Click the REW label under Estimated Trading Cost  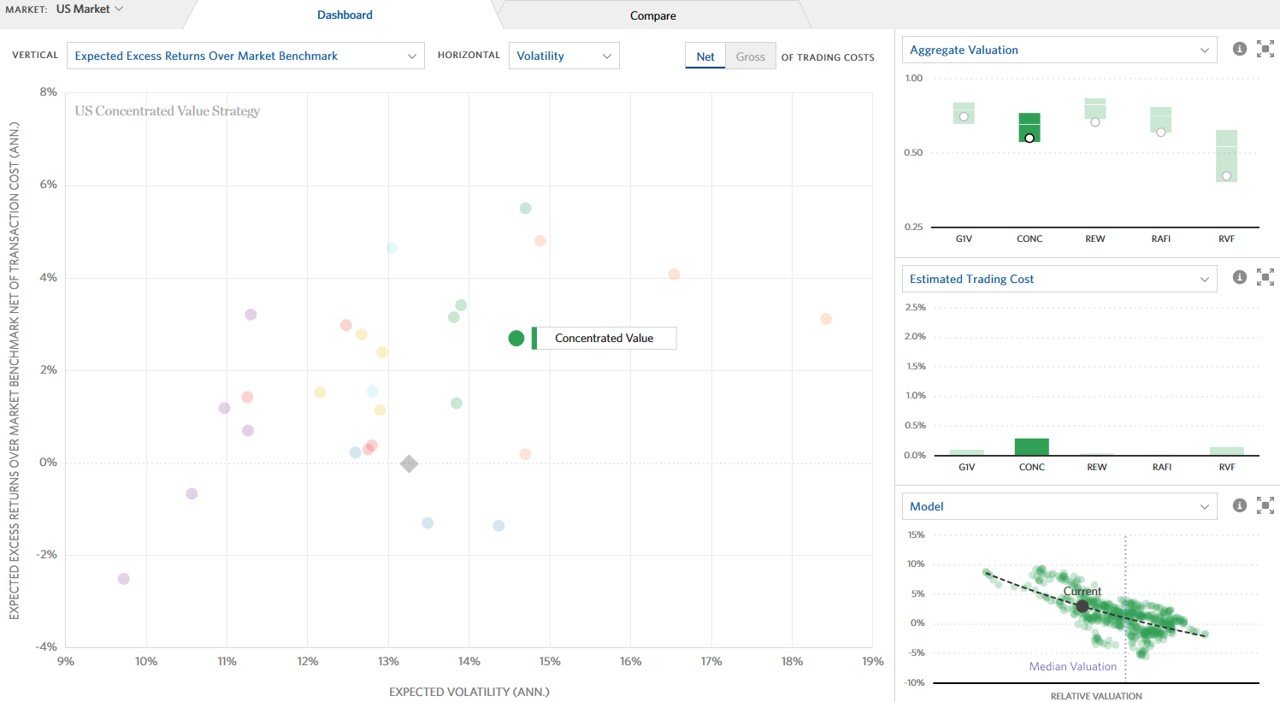[1097, 467]
